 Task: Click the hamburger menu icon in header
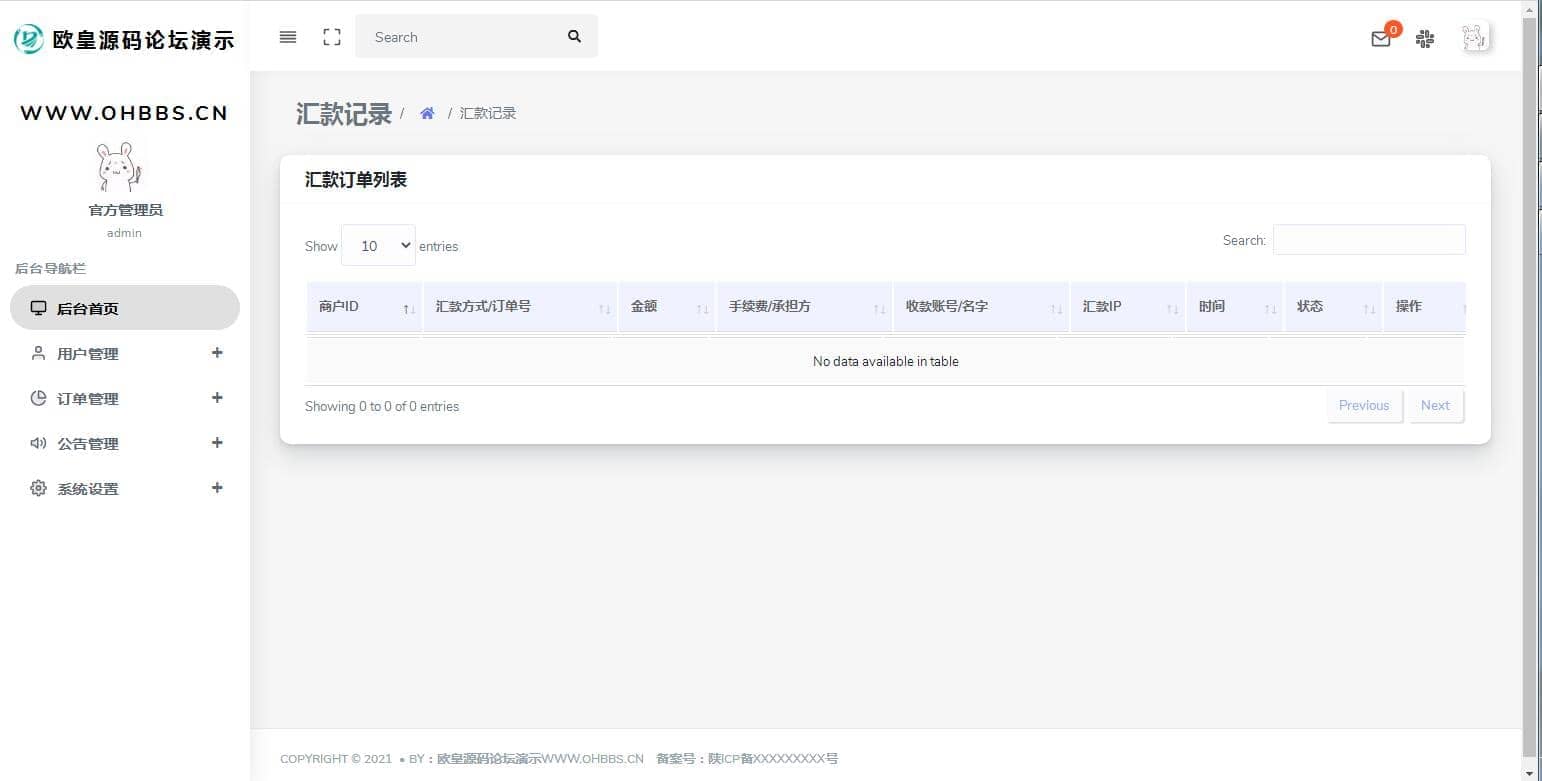(288, 37)
